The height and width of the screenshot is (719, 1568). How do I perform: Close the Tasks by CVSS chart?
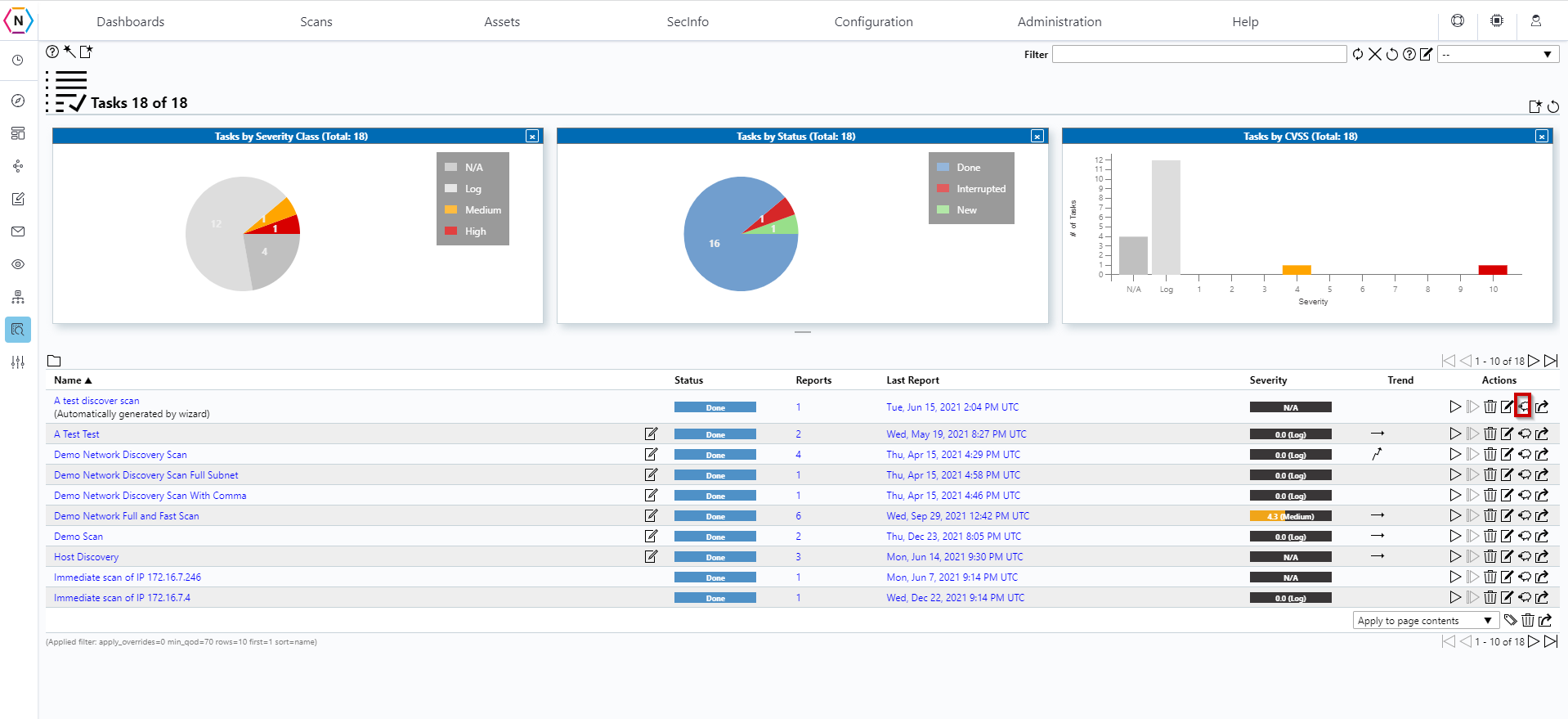click(x=1542, y=137)
